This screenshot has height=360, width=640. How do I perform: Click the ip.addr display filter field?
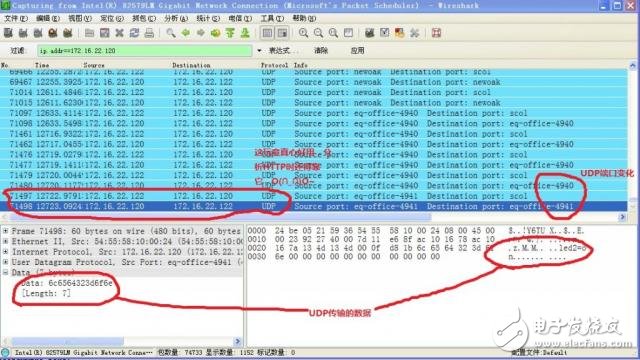pos(145,51)
